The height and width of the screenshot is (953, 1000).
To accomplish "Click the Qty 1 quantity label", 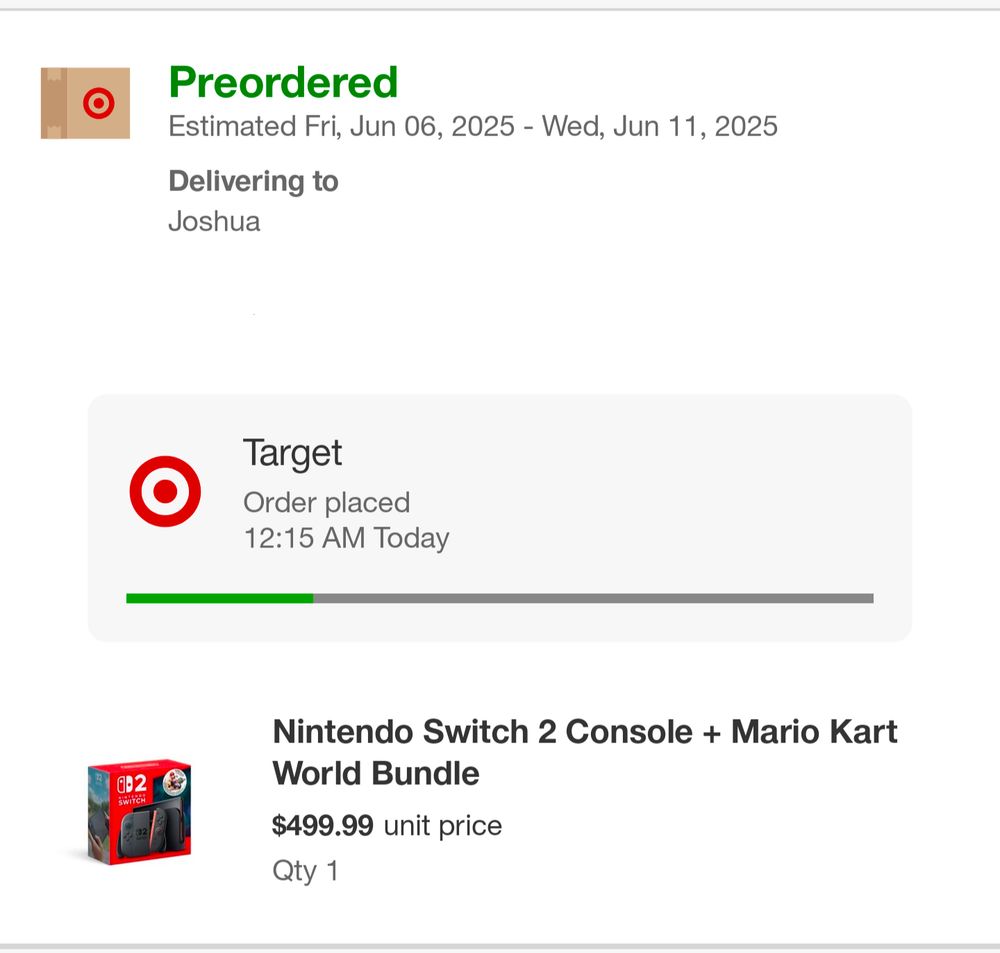I will 305,871.
